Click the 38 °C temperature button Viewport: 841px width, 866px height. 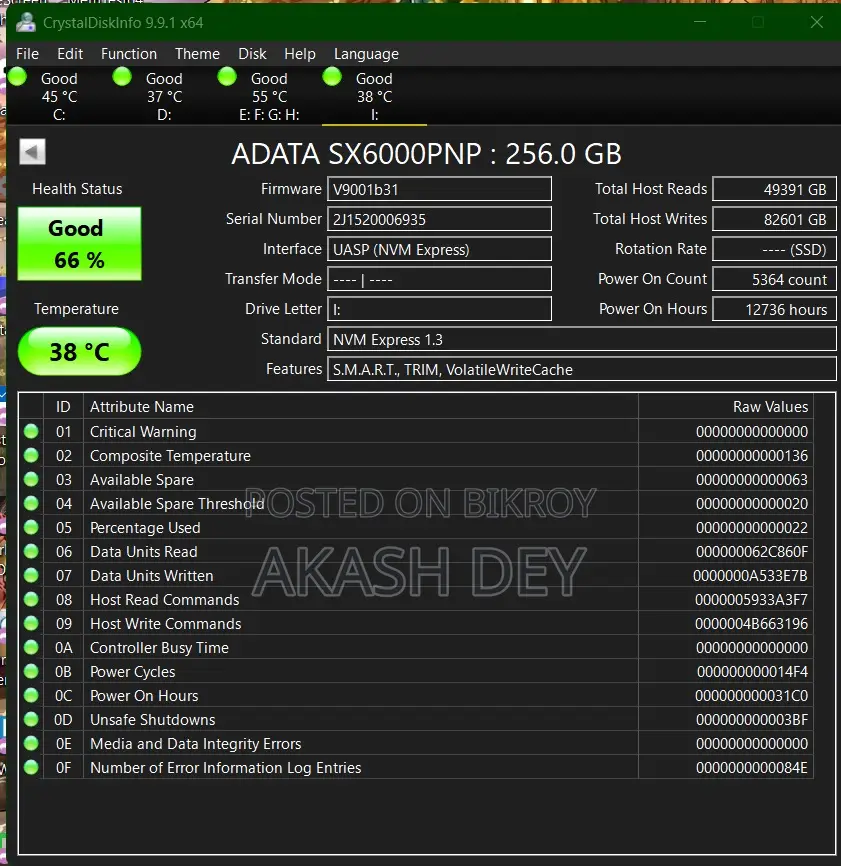coord(79,351)
